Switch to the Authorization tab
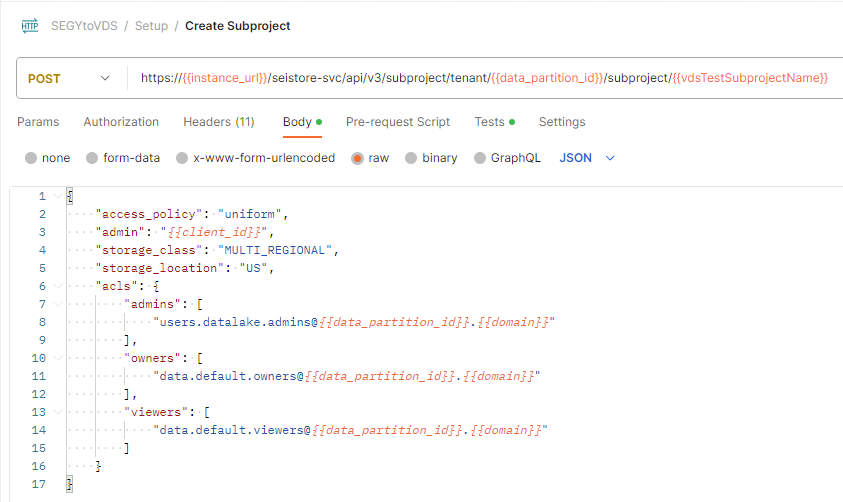Screen dimensions: 843x502 coord(121,122)
